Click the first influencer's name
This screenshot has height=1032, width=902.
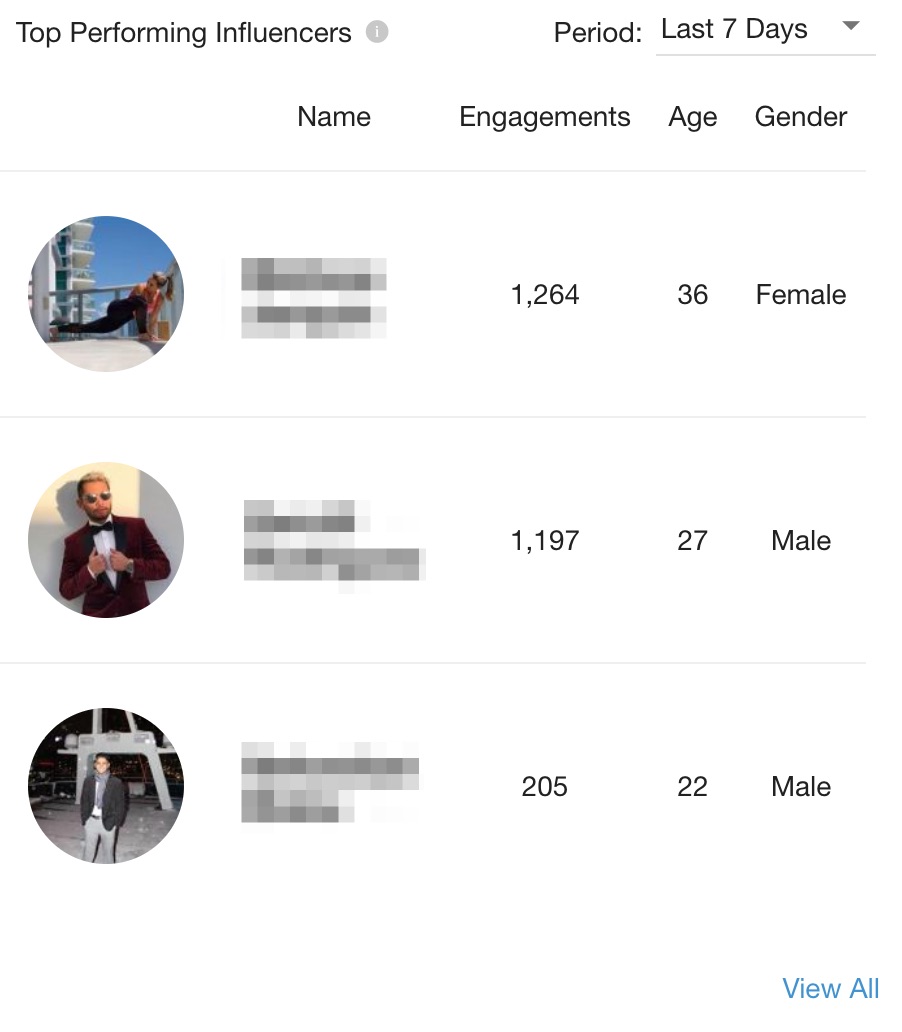314,294
